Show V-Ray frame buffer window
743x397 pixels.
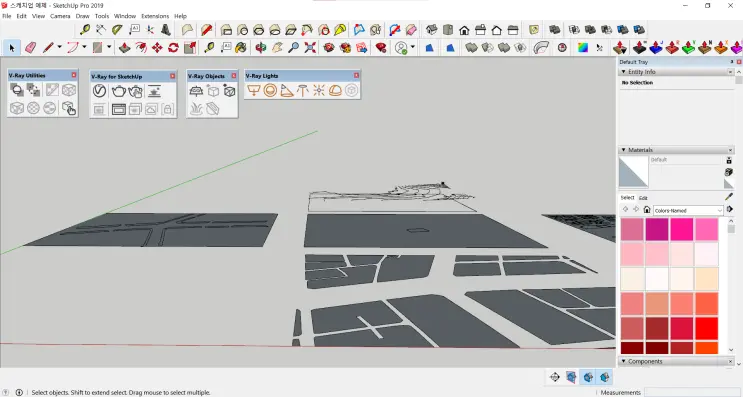click(118, 109)
